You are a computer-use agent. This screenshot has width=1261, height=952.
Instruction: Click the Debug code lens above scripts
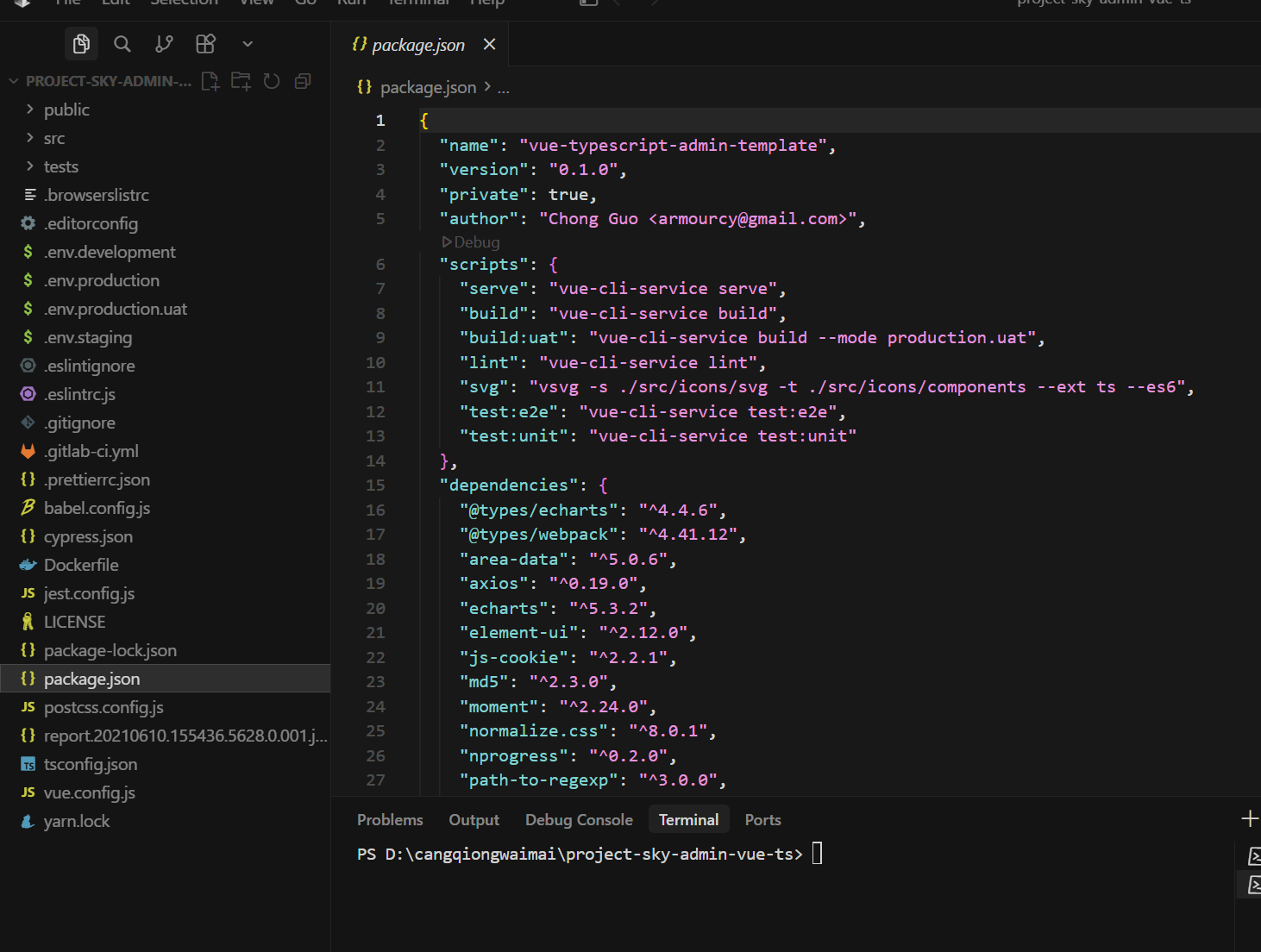pyautogui.click(x=471, y=242)
